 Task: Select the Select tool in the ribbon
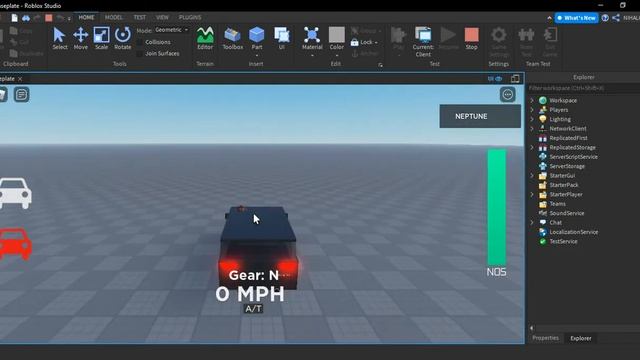point(60,38)
